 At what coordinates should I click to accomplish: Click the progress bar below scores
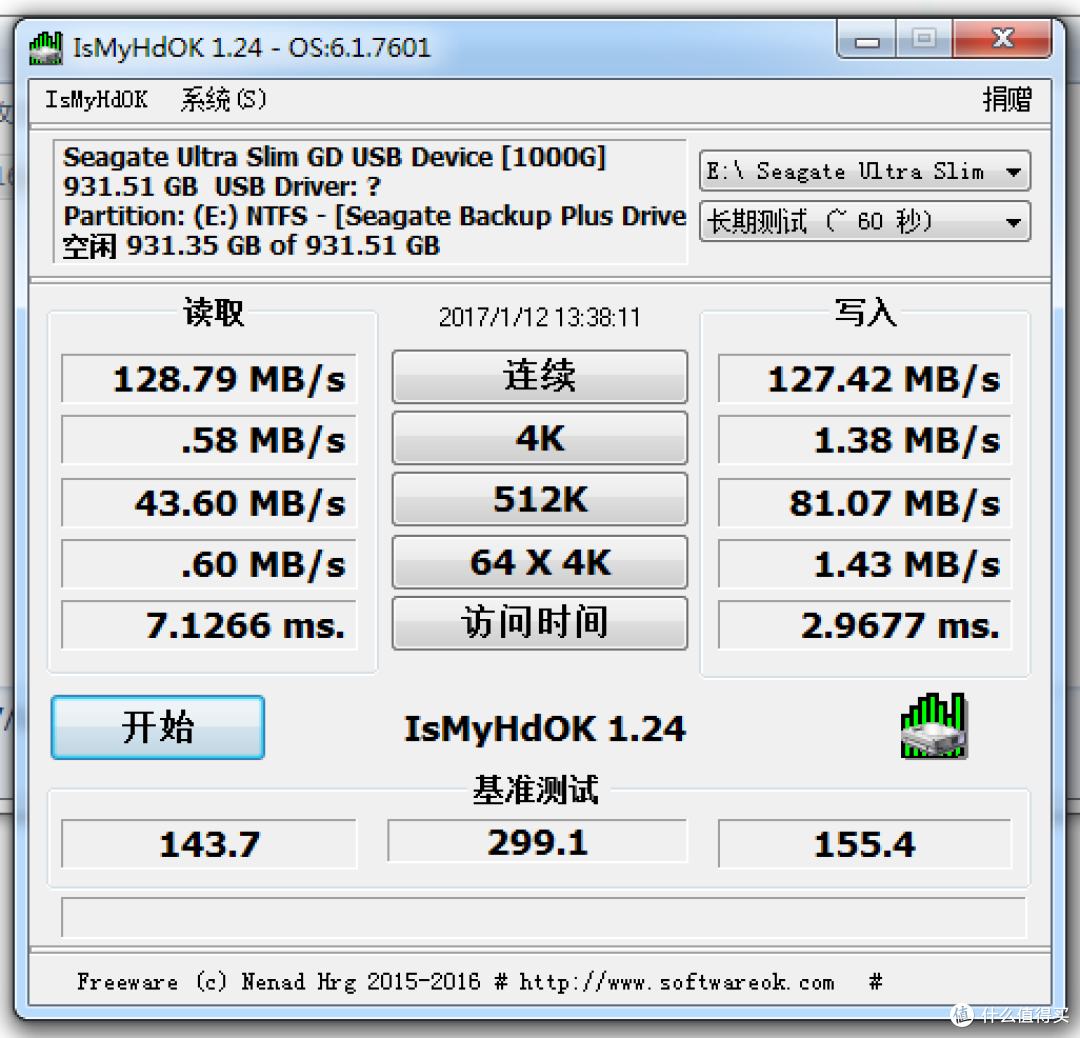[543, 917]
